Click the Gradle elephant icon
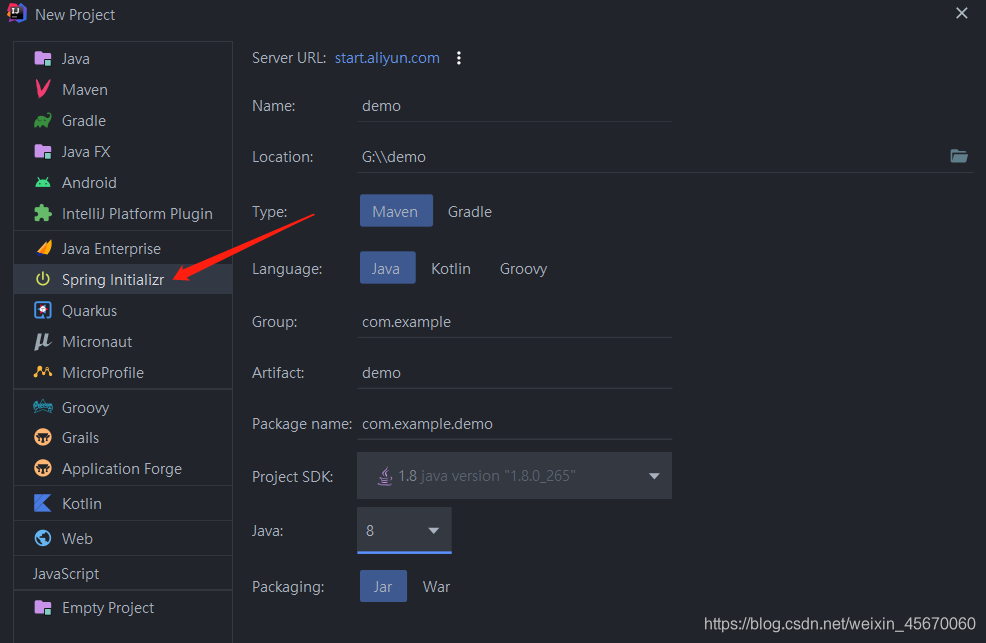Screen dimensions: 986x643 tap(43, 121)
